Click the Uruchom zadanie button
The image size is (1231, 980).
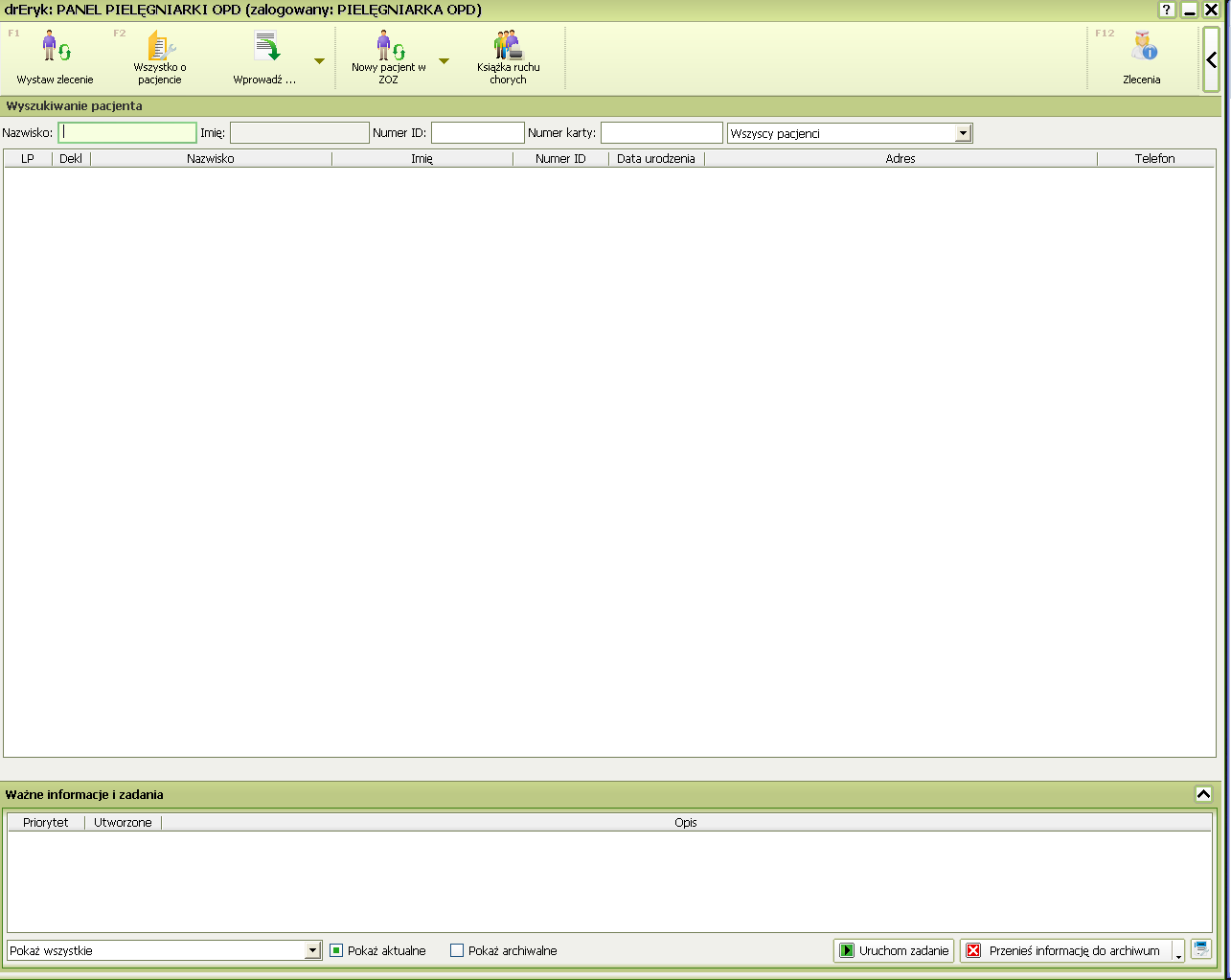[x=894, y=950]
